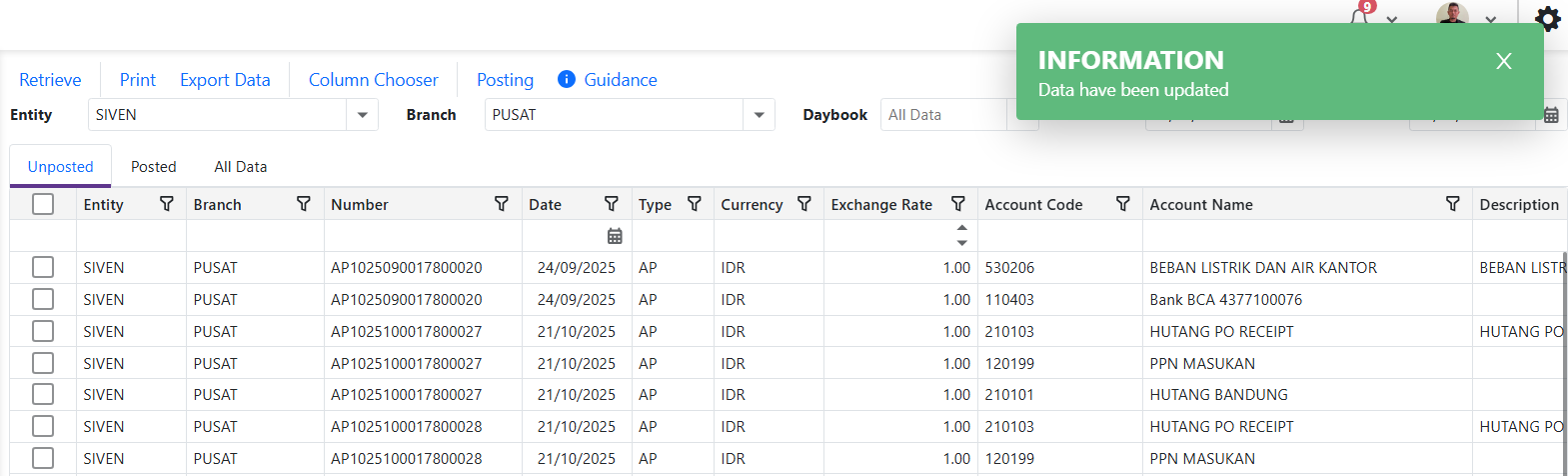Expand the Entity dropdown arrow
The height and width of the screenshot is (476, 1568).
tap(362, 115)
